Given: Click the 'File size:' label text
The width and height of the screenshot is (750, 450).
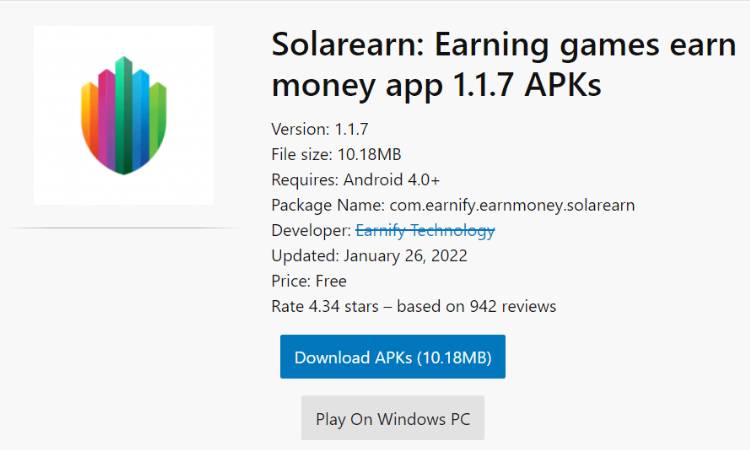Looking at the screenshot, I should [x=302, y=154].
